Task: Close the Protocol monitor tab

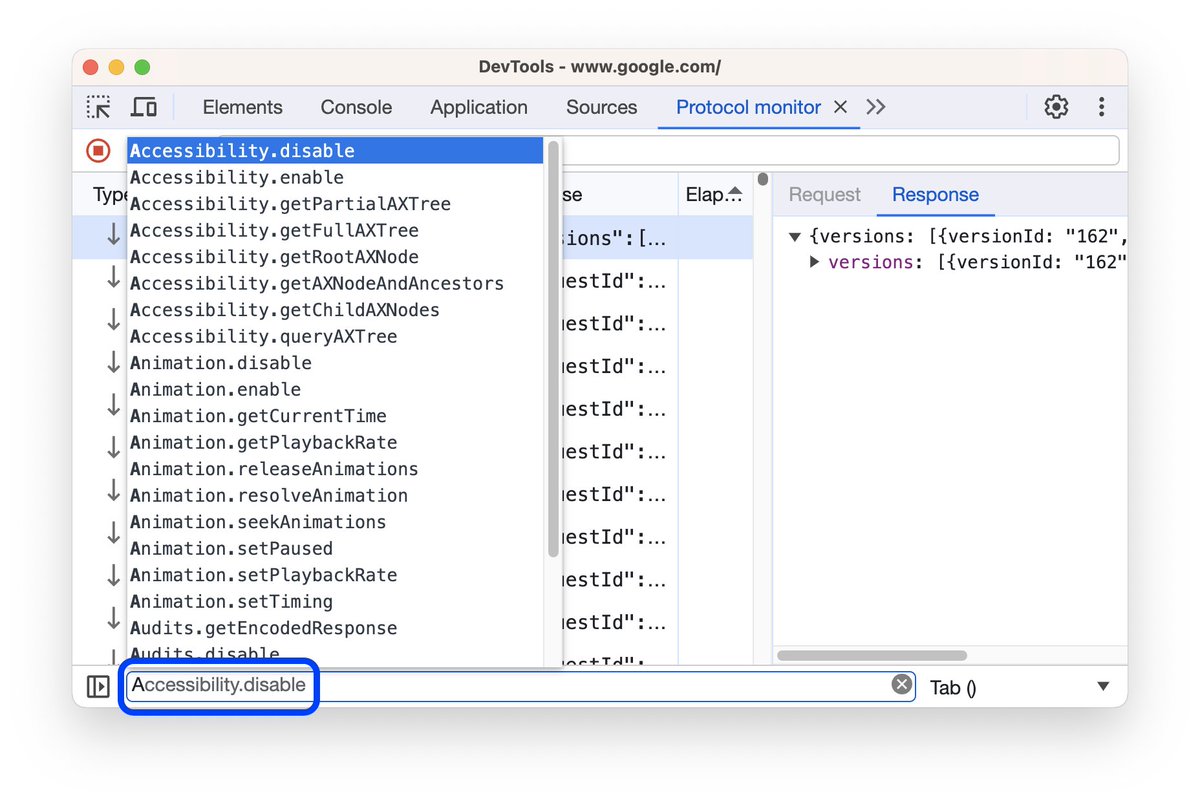Action: tap(840, 107)
